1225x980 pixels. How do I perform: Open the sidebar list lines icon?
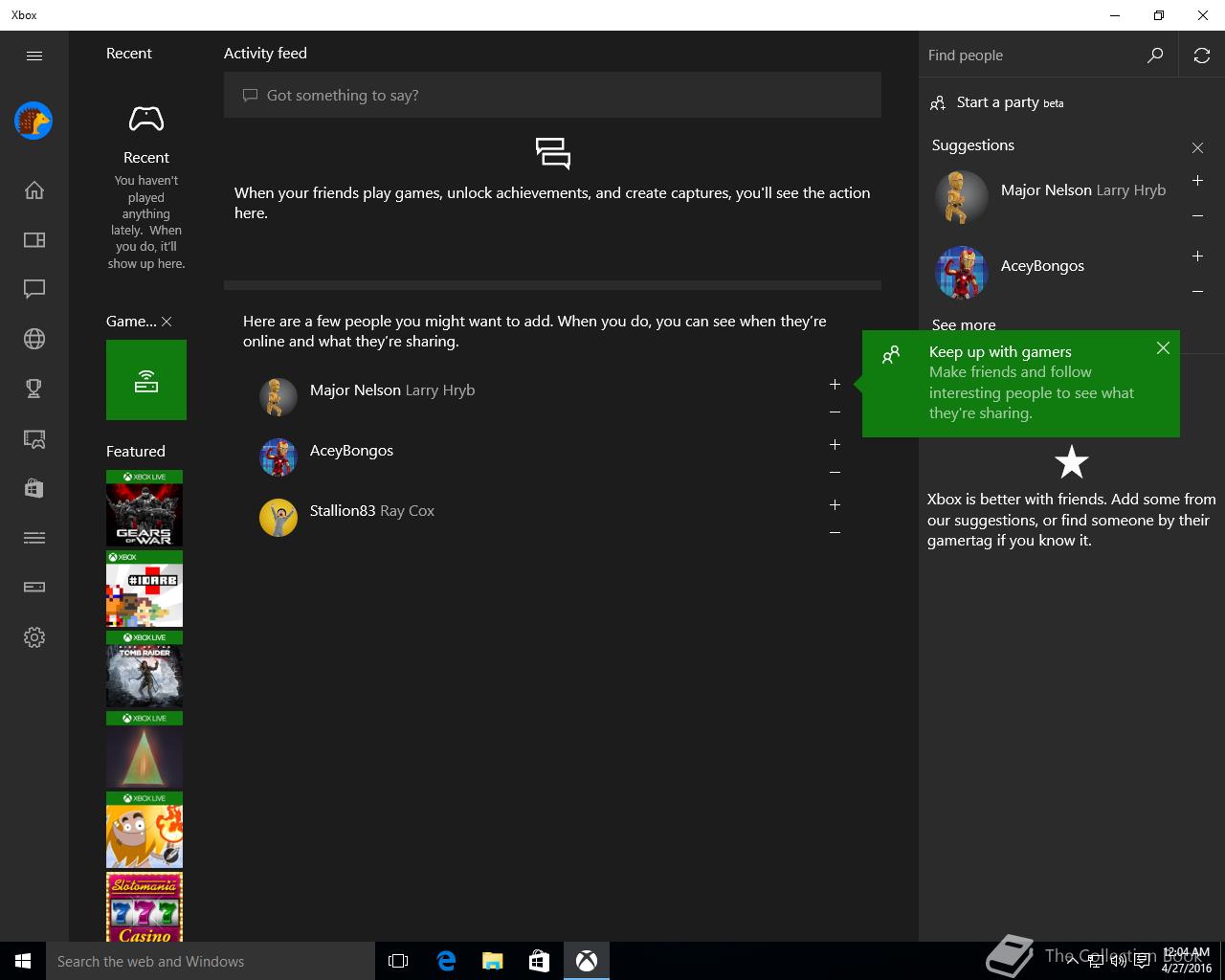click(x=34, y=538)
